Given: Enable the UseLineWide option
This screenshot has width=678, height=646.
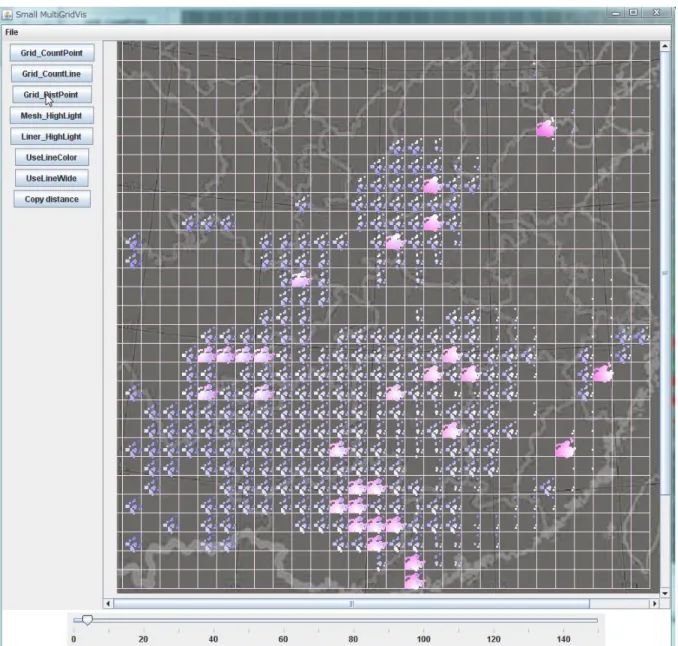Looking at the screenshot, I should 52,178.
